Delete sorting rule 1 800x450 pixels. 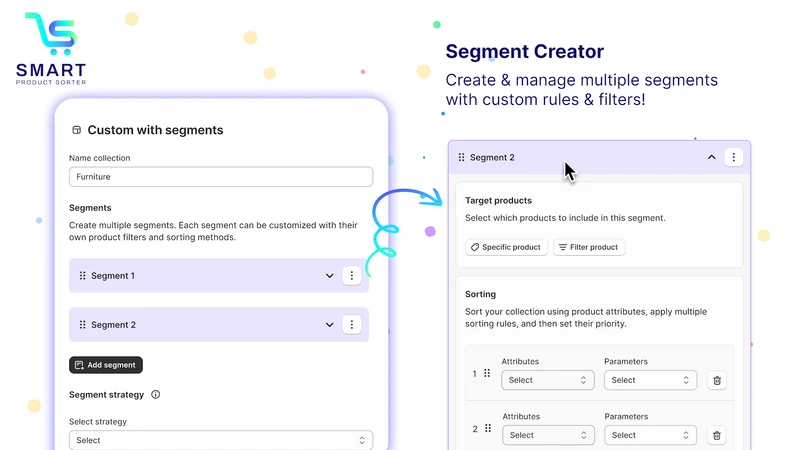point(717,380)
